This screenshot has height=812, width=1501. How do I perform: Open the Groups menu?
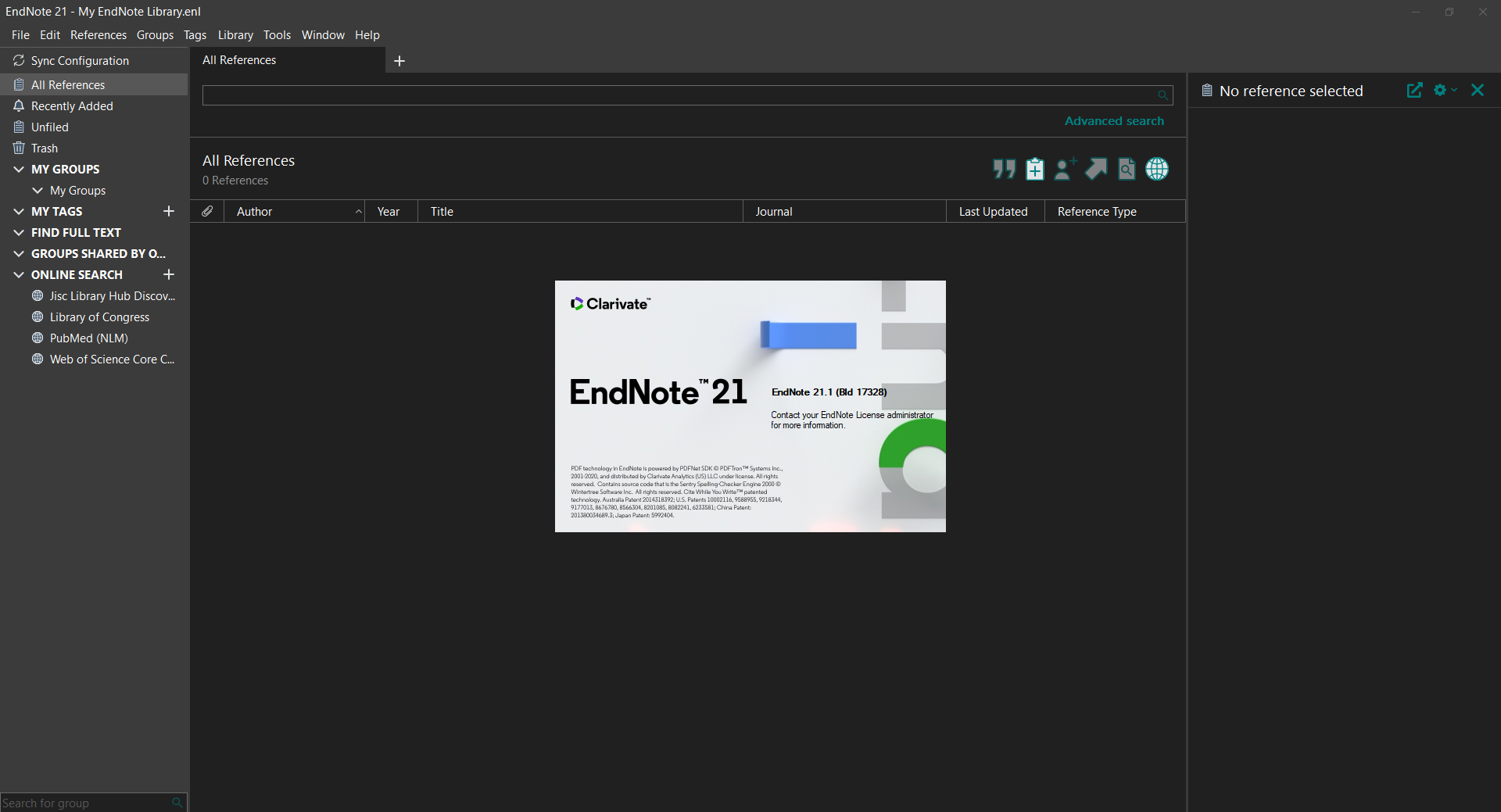pyautogui.click(x=155, y=35)
